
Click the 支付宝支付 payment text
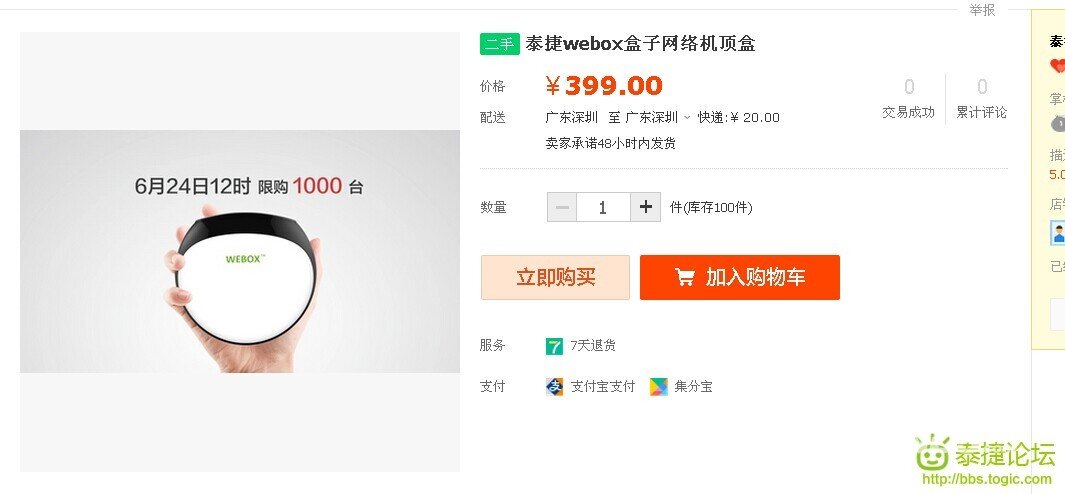(x=602, y=387)
